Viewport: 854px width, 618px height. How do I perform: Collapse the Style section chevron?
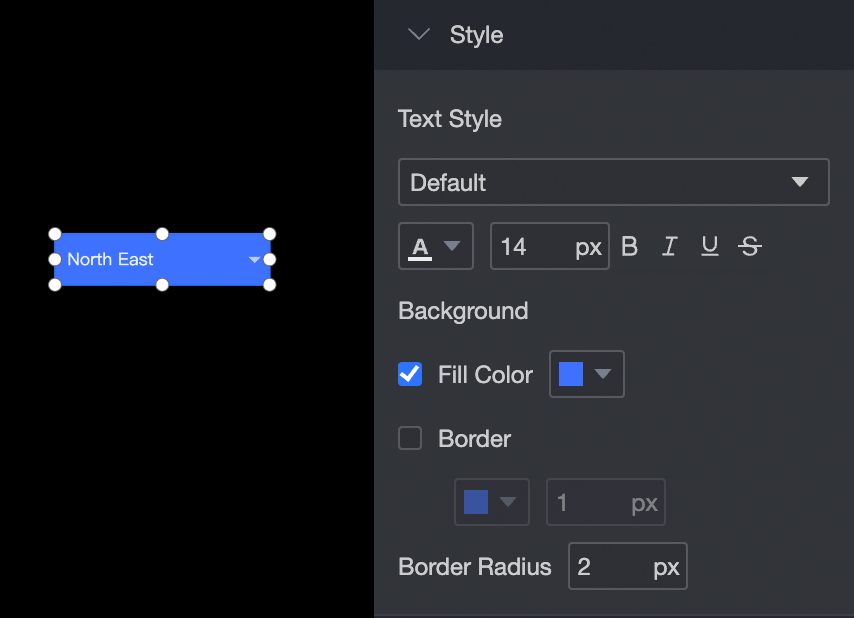pos(420,35)
